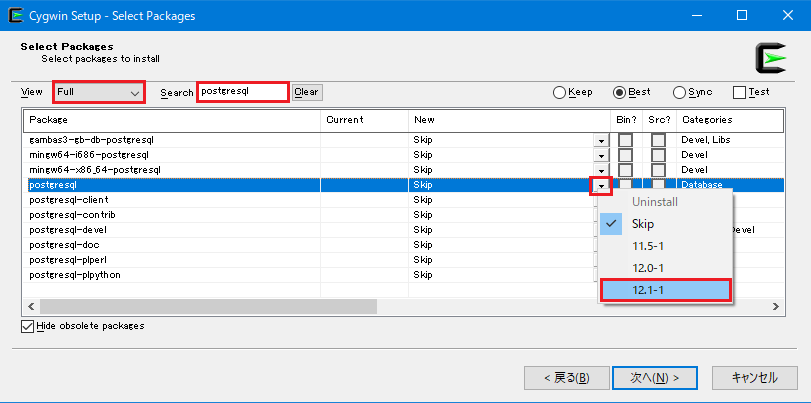Click the 次へ(N) next button
Image resolution: width=811 pixels, height=403 pixels.
[x=655, y=378]
